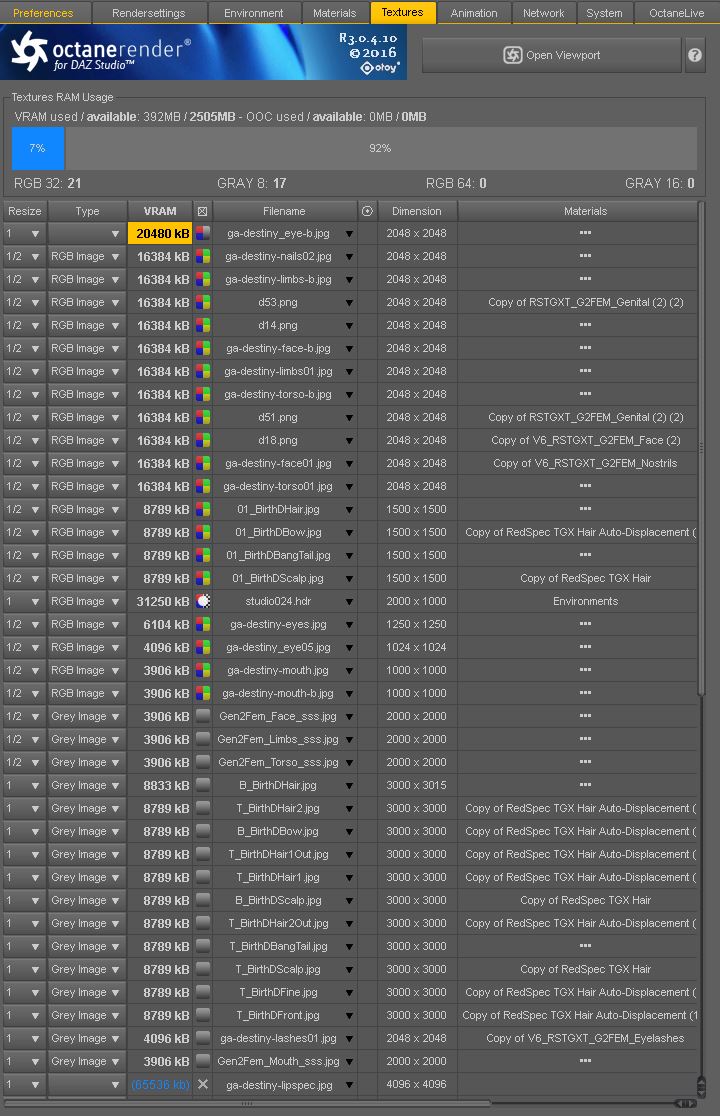720x1116 pixels.
Task: Click the RGB icon for 01_BirthDScalp.jpg
Action: tap(203, 578)
